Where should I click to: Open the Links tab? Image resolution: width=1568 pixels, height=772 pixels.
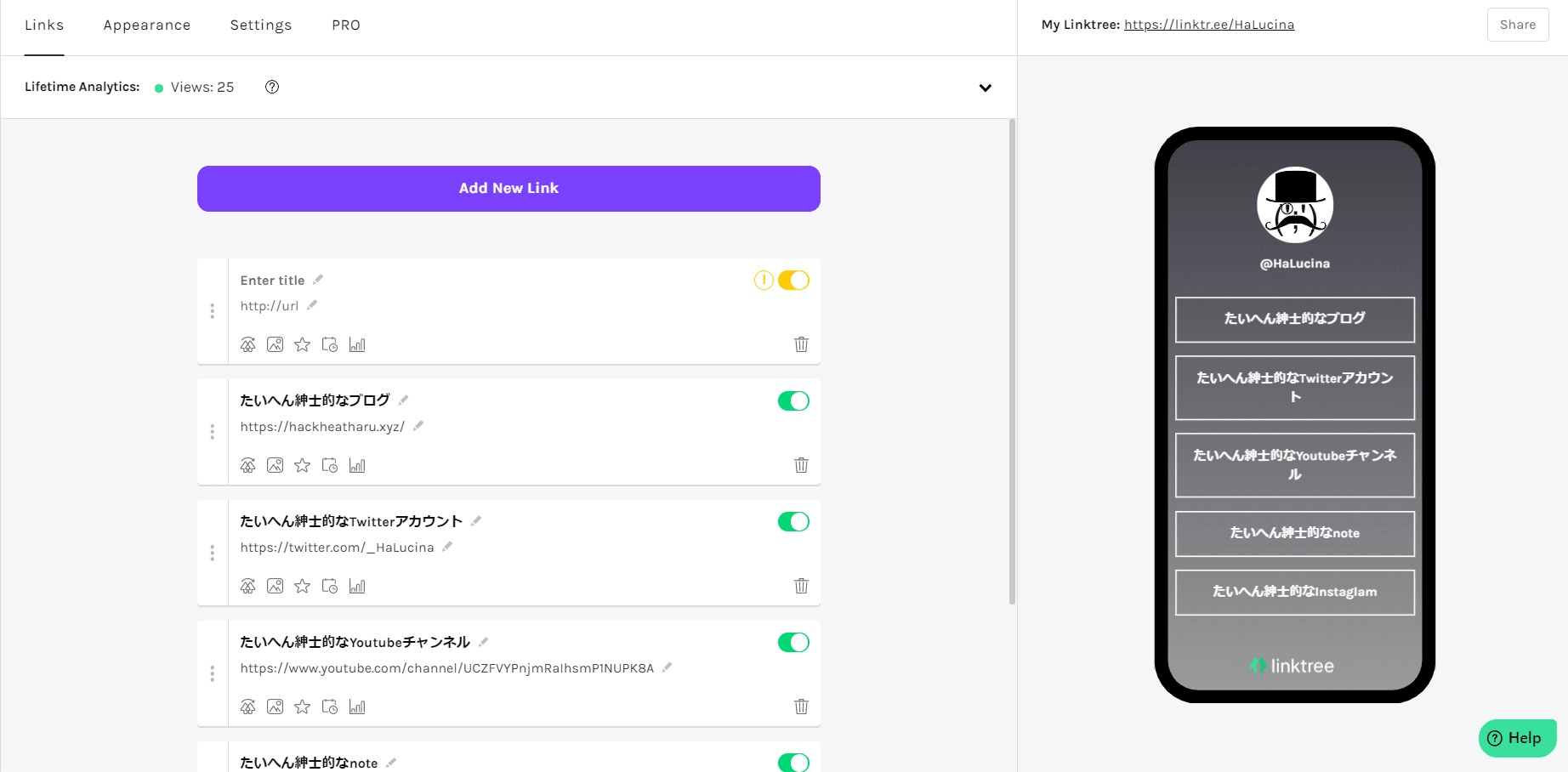click(44, 26)
